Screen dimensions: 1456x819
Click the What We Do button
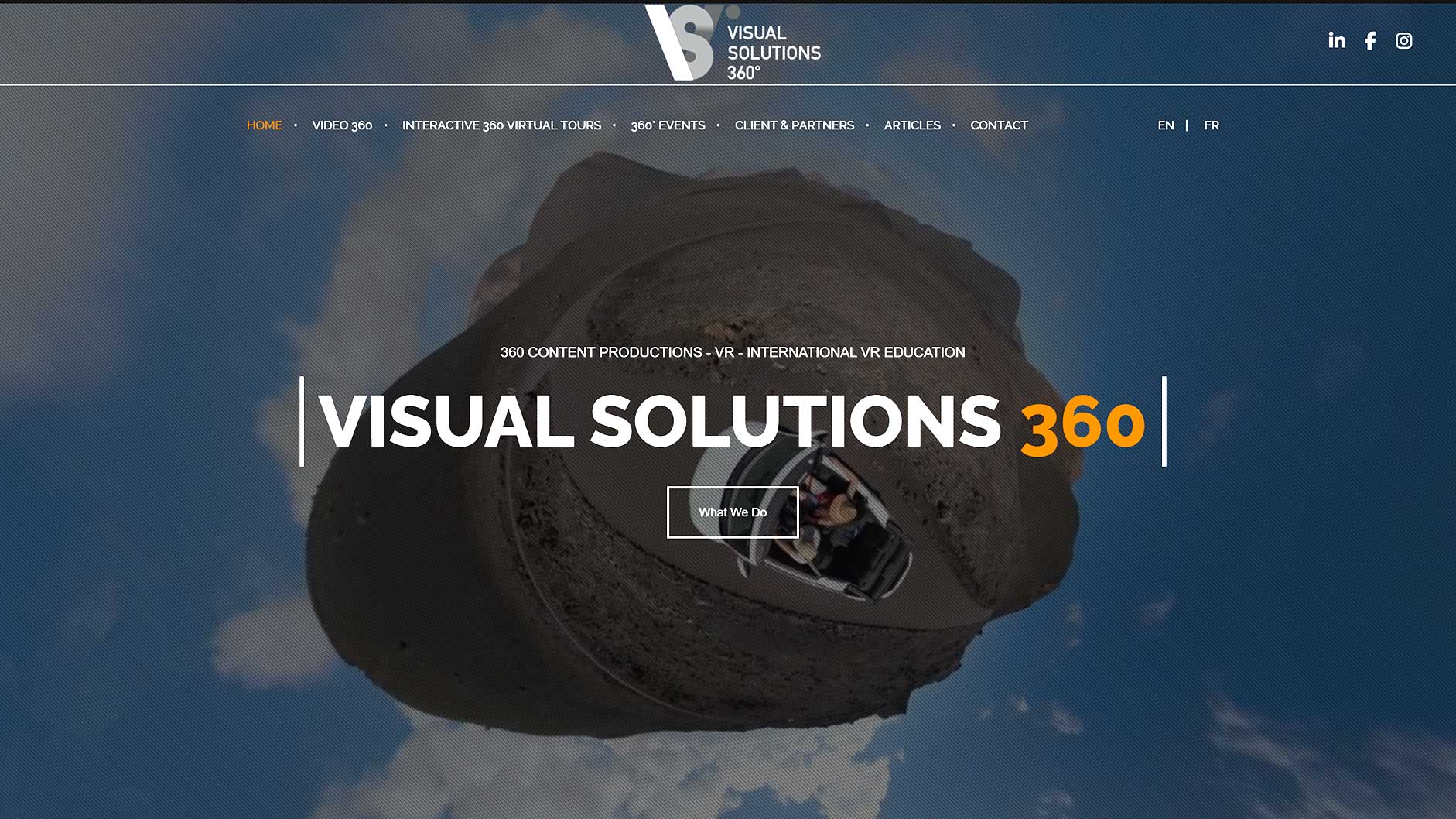732,512
